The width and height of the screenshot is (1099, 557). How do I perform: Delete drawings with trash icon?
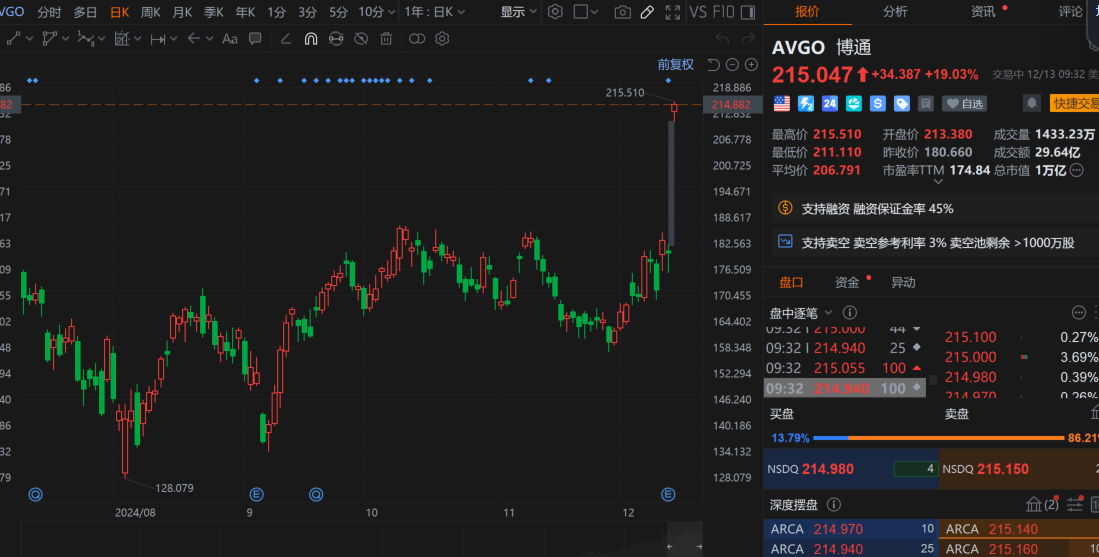click(x=386, y=39)
